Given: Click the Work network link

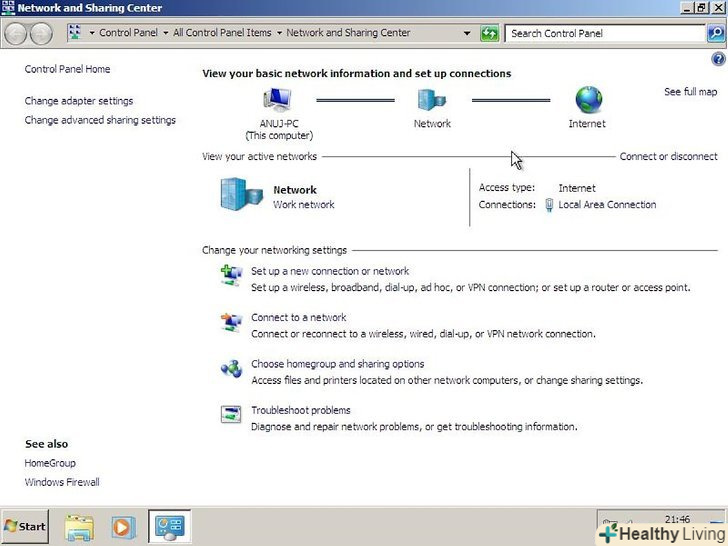Looking at the screenshot, I should click(x=304, y=205).
